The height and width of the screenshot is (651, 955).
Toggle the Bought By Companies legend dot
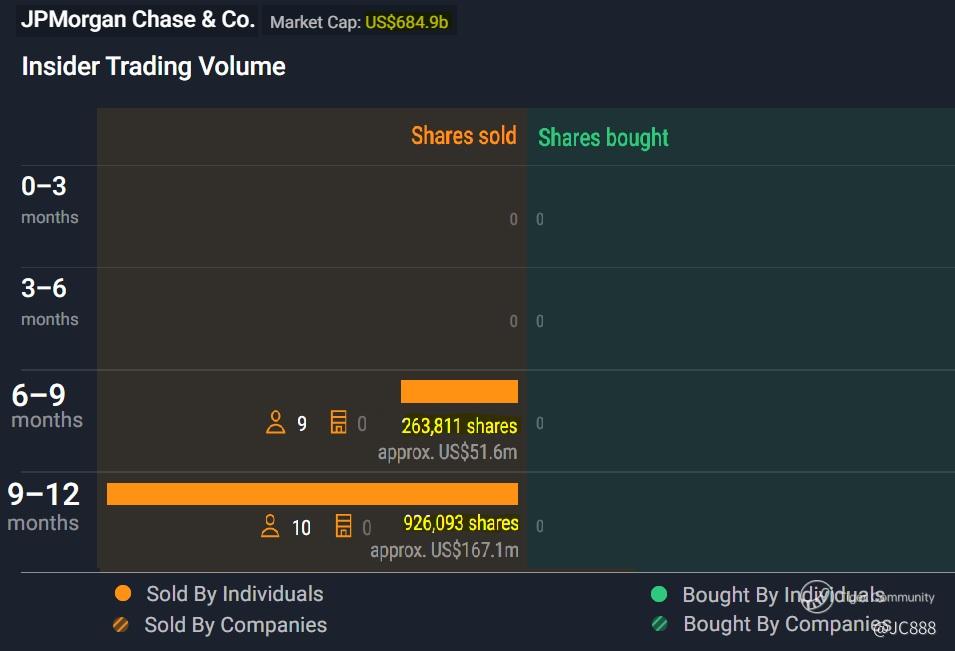[x=659, y=624]
